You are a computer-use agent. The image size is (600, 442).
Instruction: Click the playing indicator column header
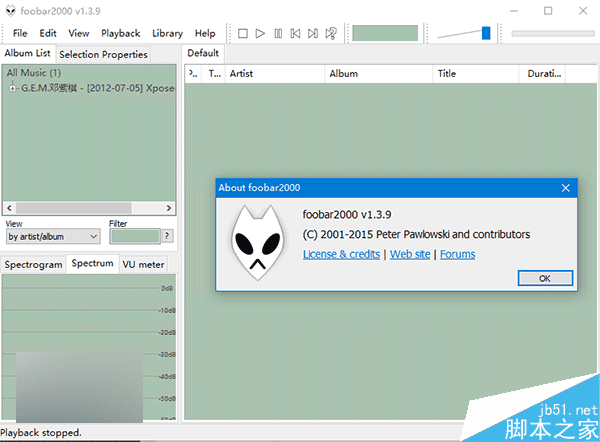pos(194,74)
